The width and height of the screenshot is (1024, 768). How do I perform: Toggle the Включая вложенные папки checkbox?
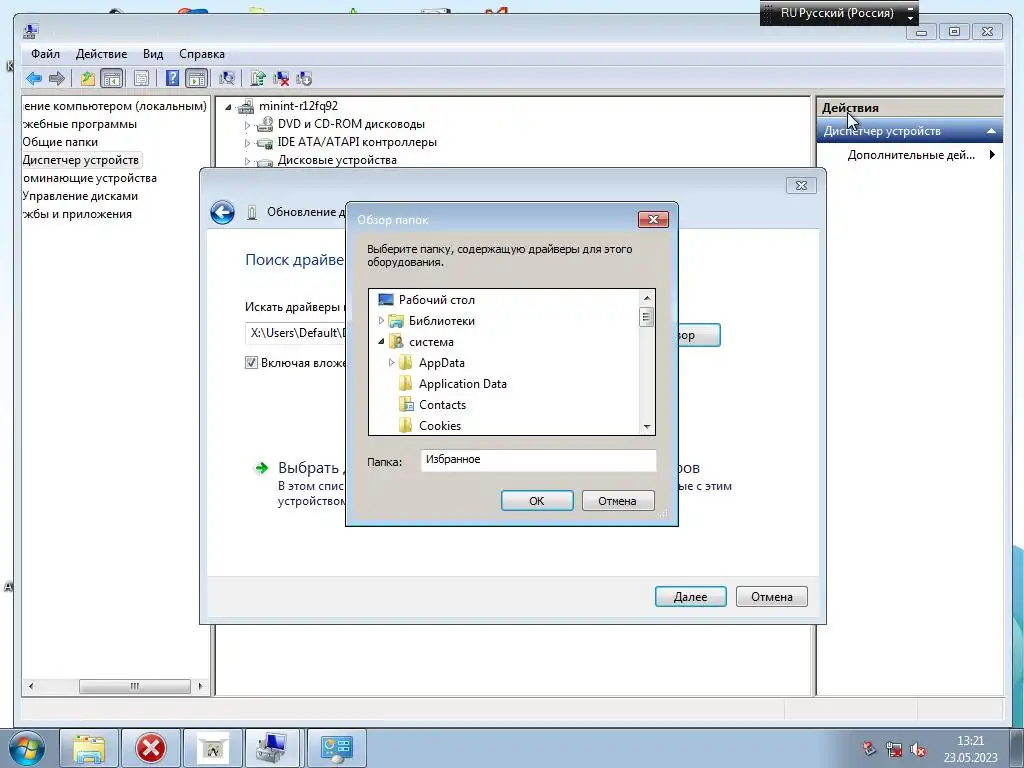pos(251,362)
